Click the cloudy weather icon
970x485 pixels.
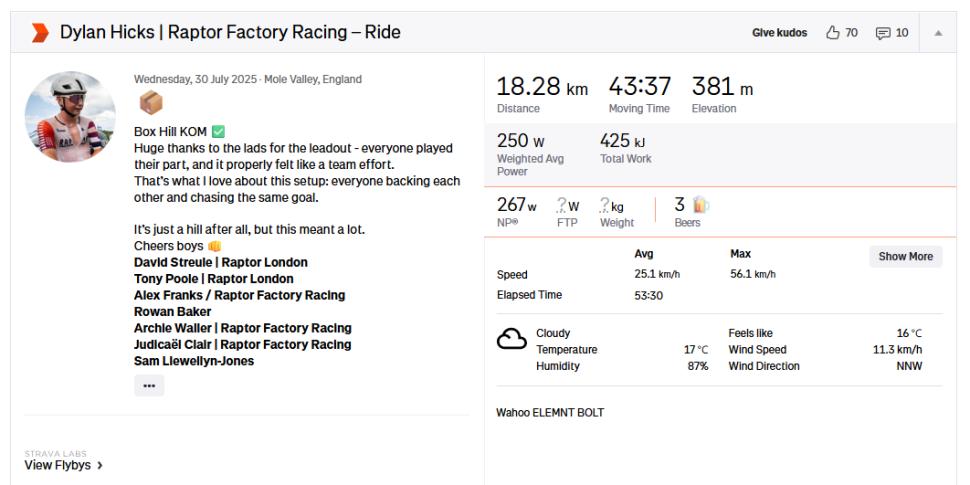click(x=512, y=340)
